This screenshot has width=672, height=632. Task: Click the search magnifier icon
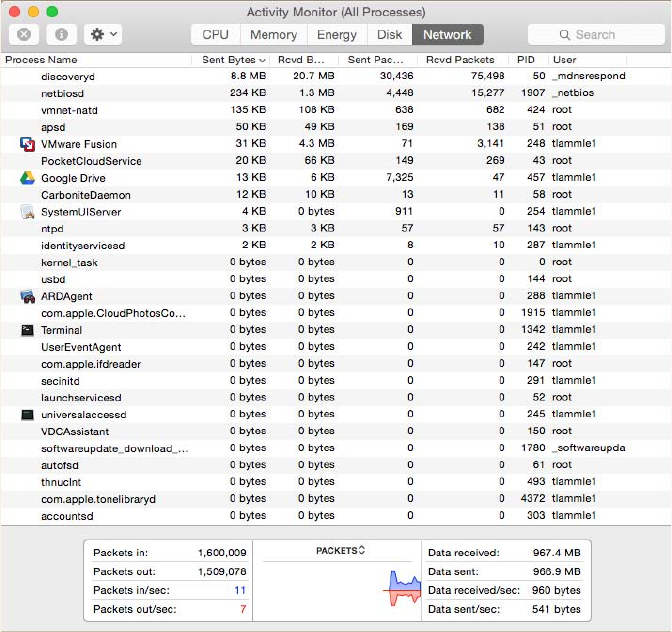[x=565, y=35]
